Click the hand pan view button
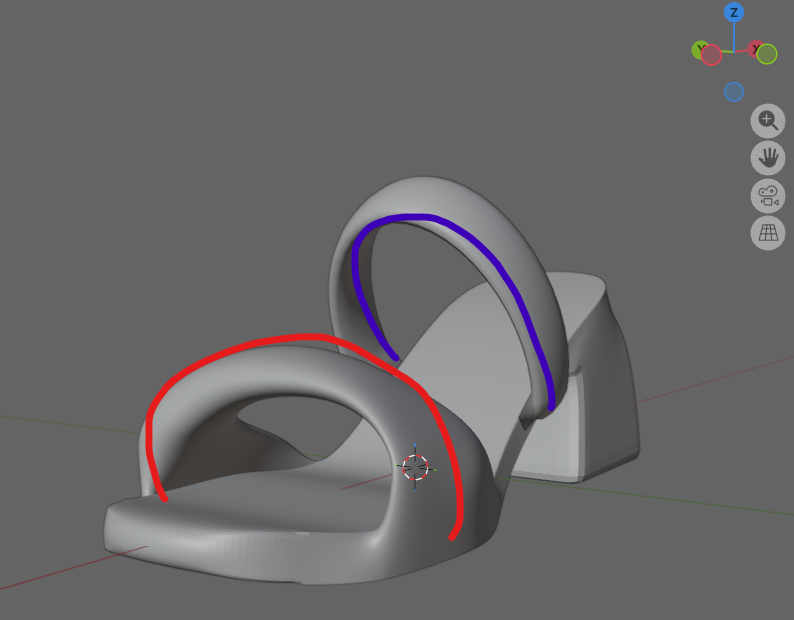Screen dimensions: 794x620 point(767,158)
